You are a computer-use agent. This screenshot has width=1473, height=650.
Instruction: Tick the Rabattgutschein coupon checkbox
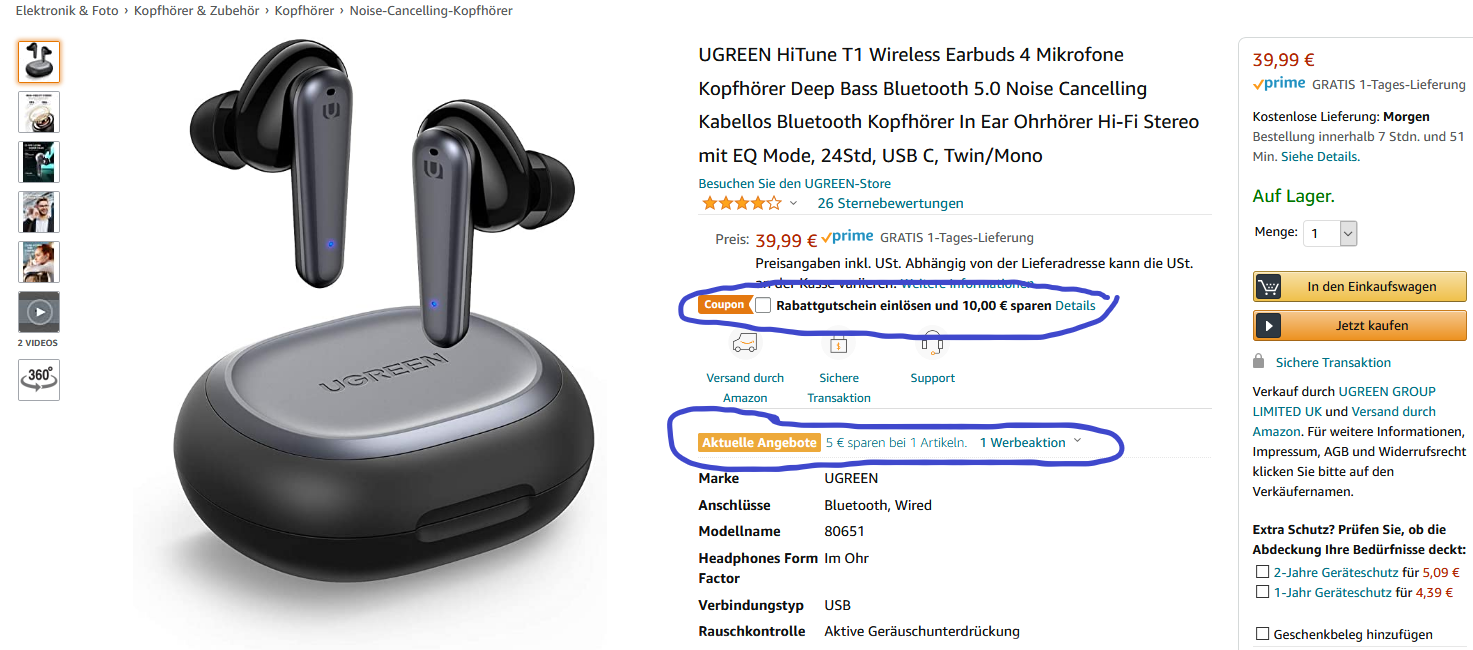(763, 305)
